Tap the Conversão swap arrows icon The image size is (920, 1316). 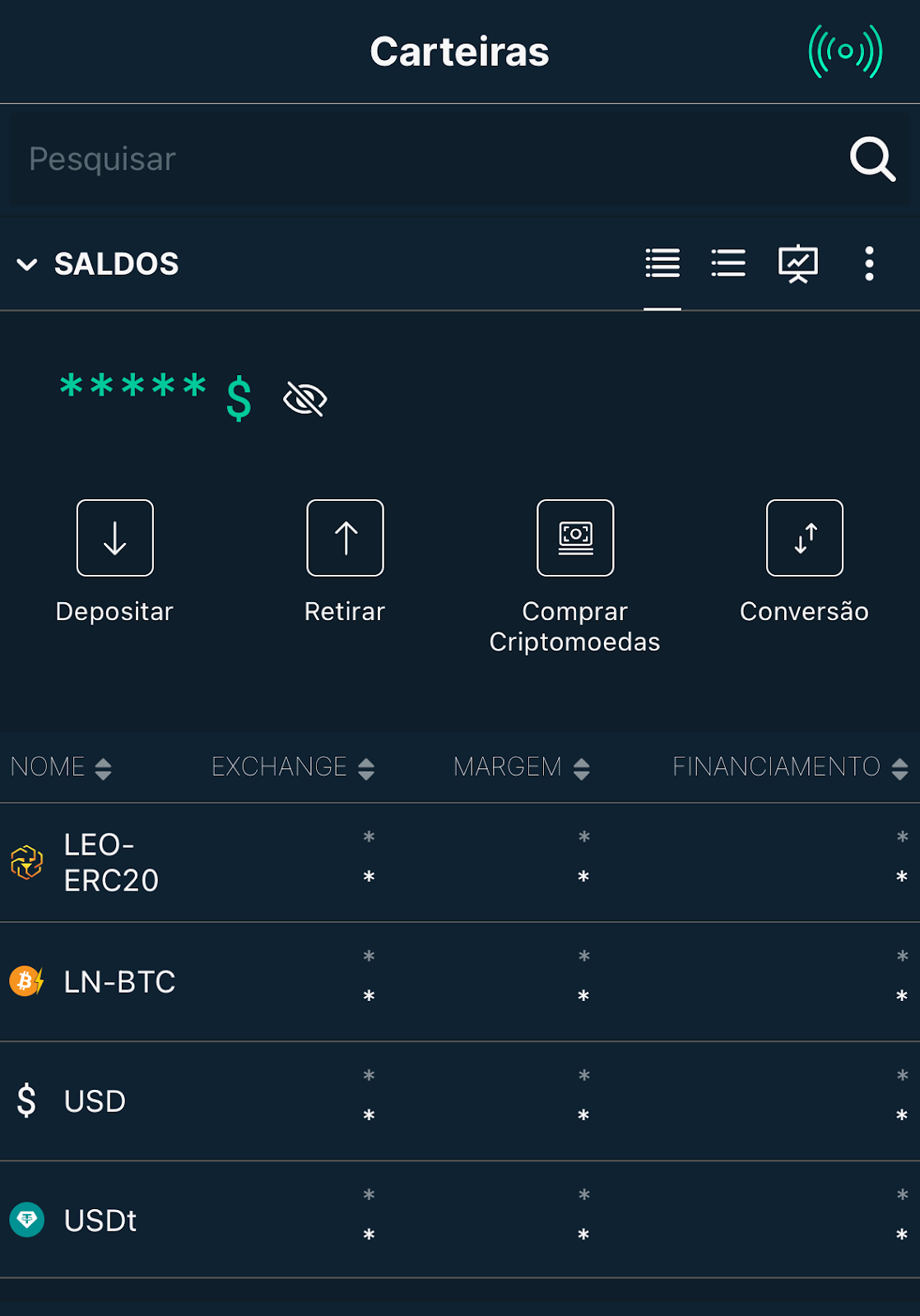coord(805,538)
